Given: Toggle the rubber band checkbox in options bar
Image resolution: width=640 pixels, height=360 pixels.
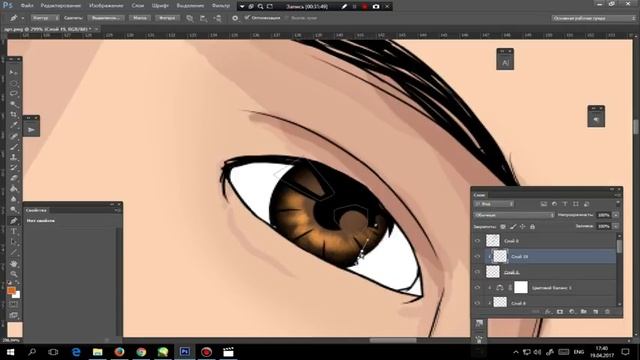Looking at the screenshot, I should [287, 18].
